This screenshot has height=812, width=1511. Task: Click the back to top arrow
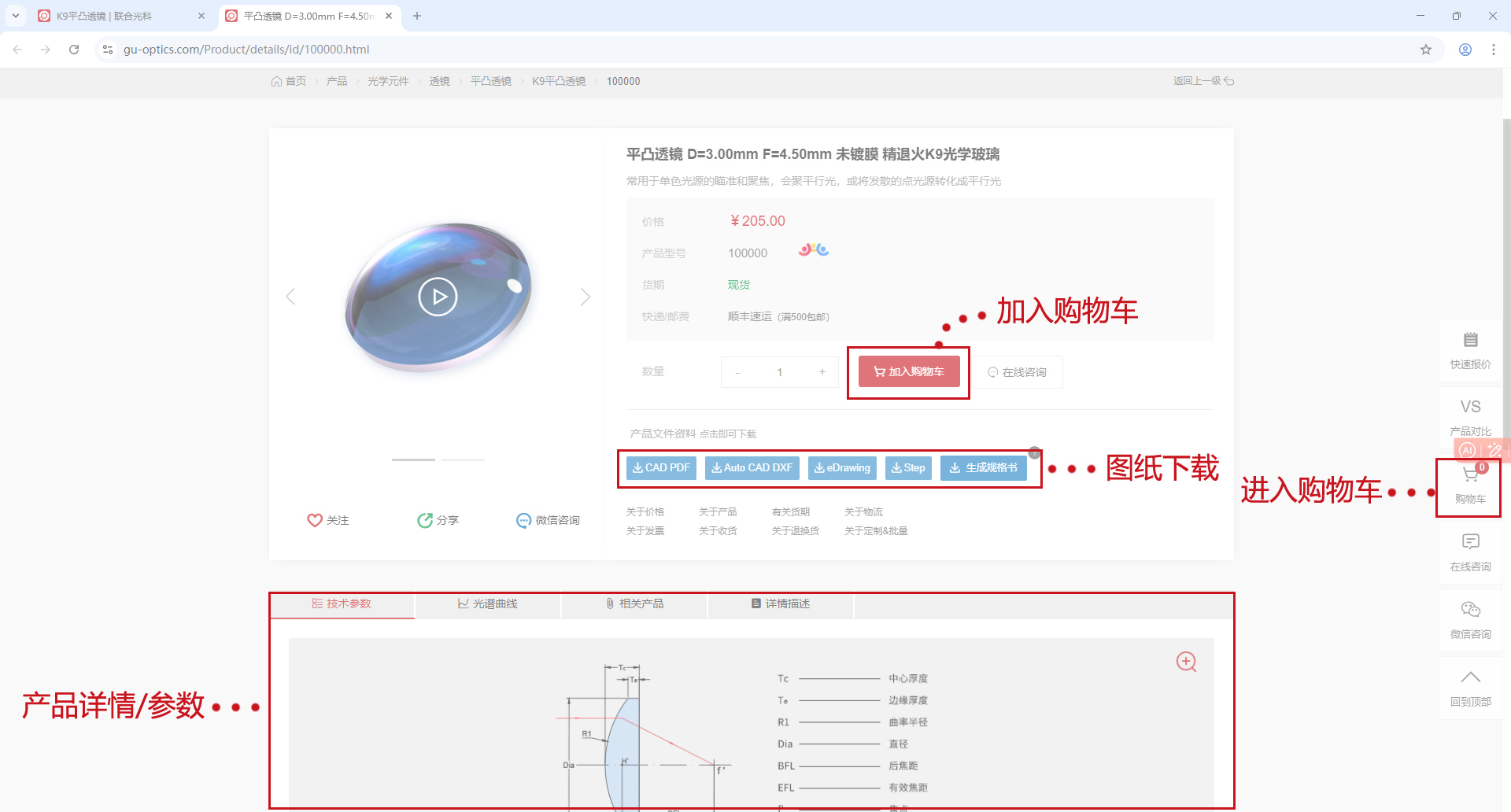click(x=1470, y=678)
